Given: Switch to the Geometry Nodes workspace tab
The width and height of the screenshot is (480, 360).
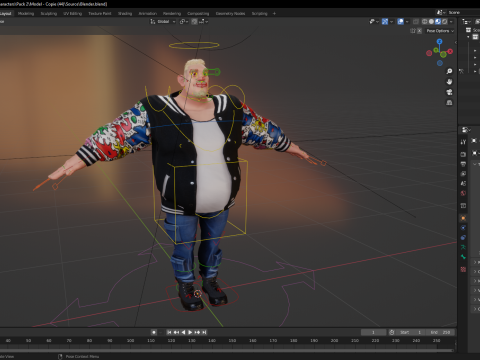Looking at the screenshot, I should [230, 13].
